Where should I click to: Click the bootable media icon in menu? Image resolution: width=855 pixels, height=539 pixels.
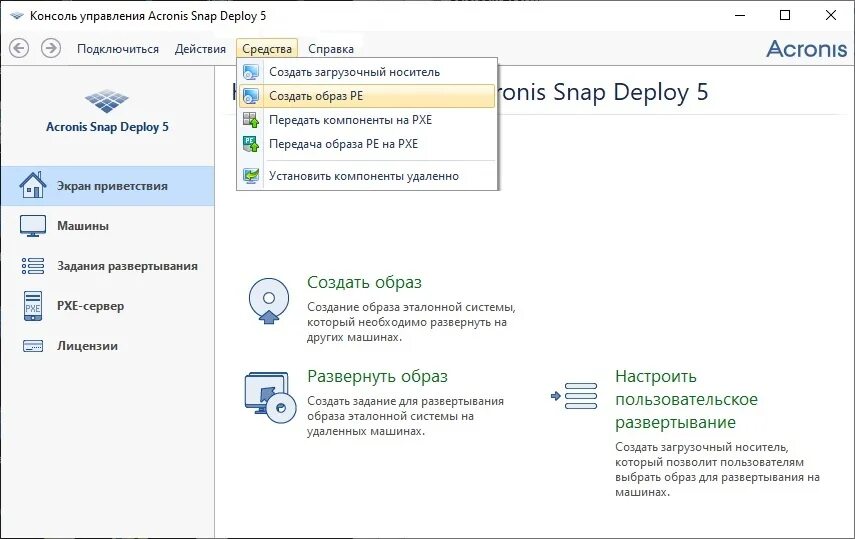(x=251, y=72)
